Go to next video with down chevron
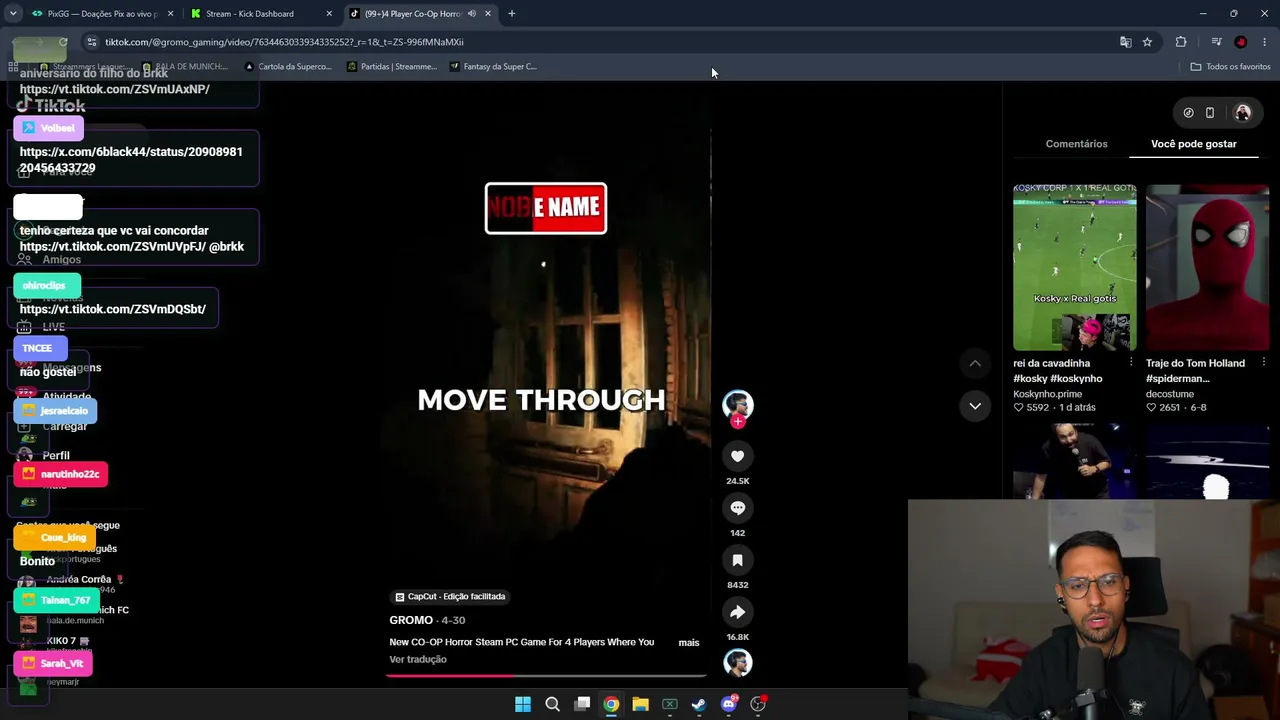The image size is (1280, 720). [975, 406]
